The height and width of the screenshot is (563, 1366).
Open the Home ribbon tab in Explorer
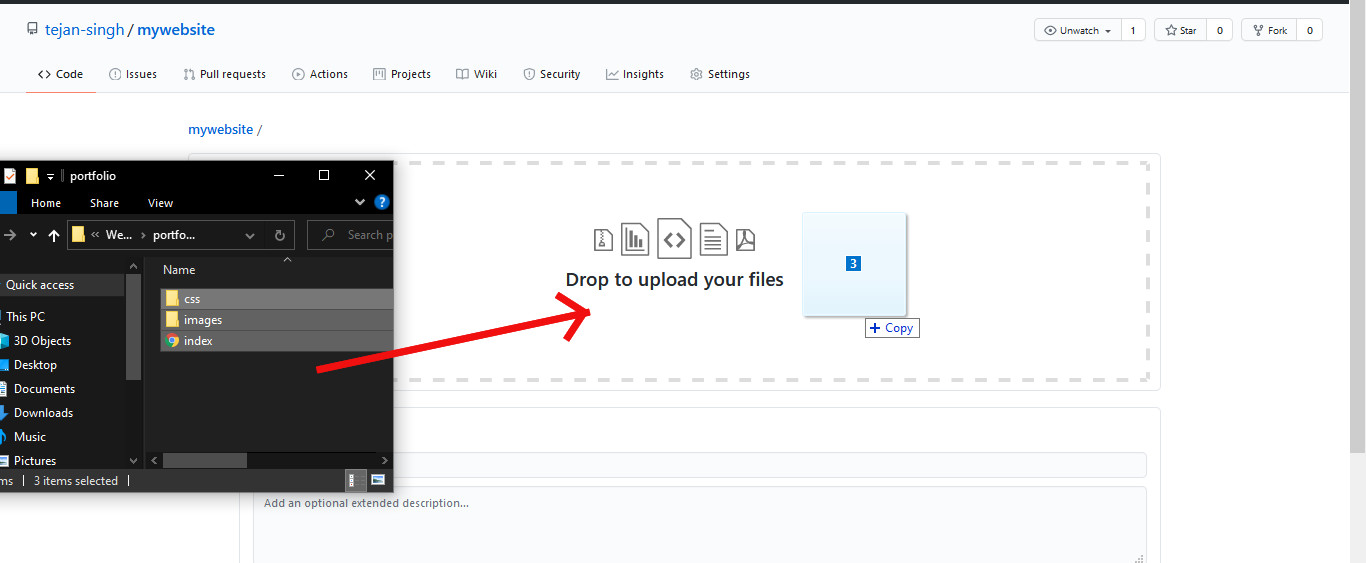pos(46,203)
